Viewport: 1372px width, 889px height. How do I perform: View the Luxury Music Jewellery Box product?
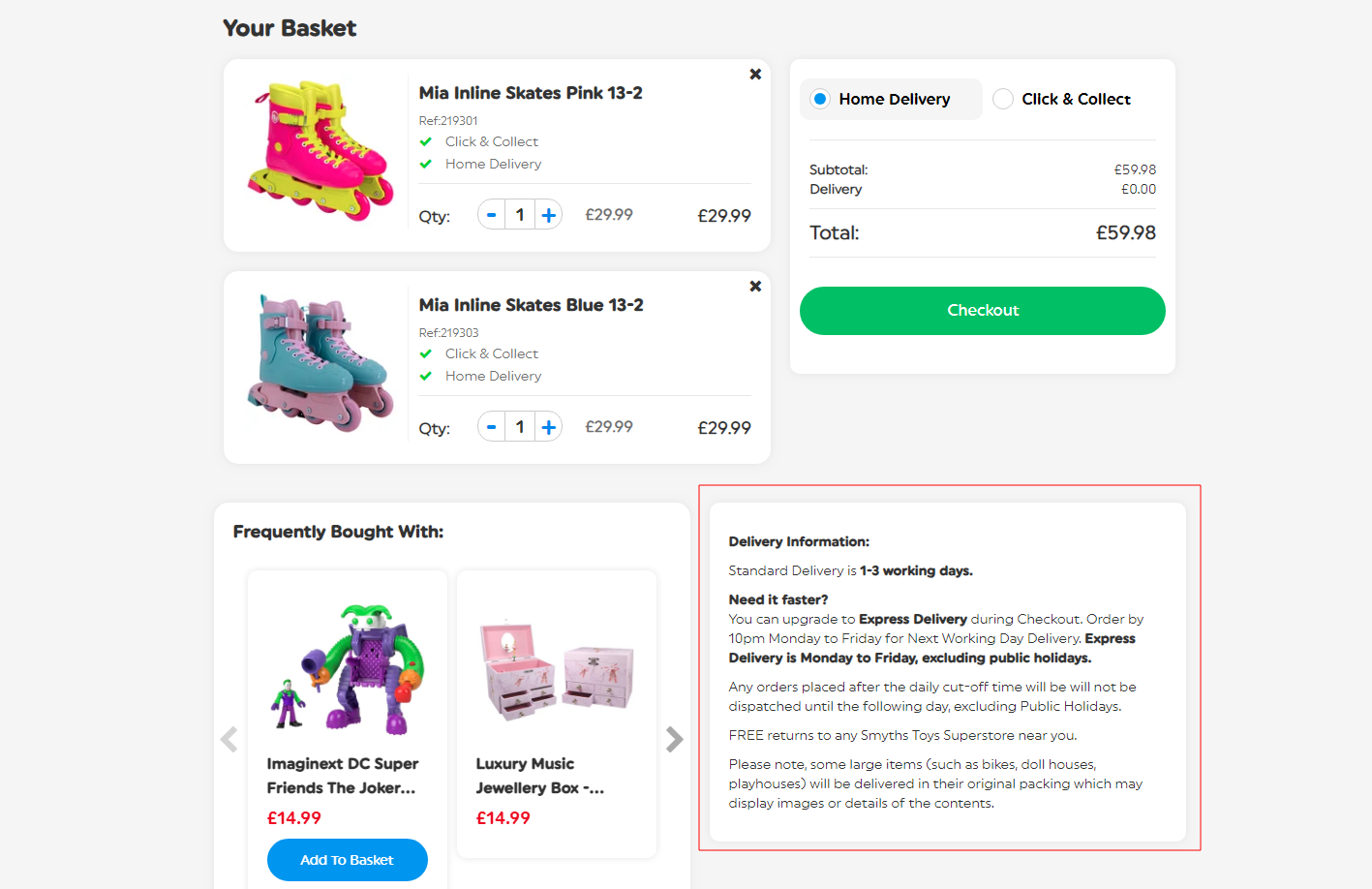(539, 777)
